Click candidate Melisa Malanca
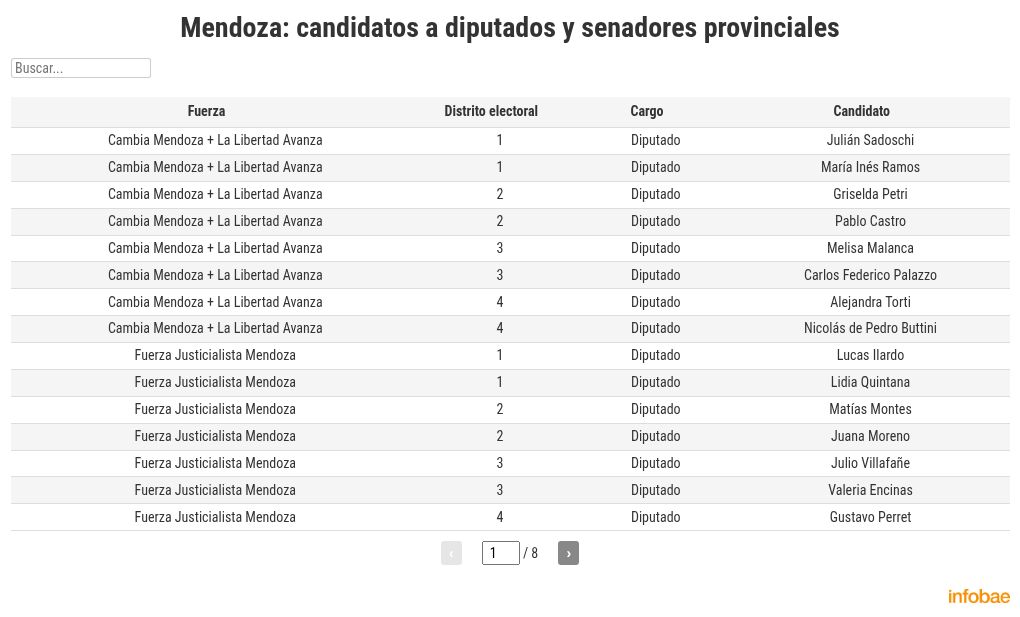This screenshot has width=1020, height=617. coord(870,248)
